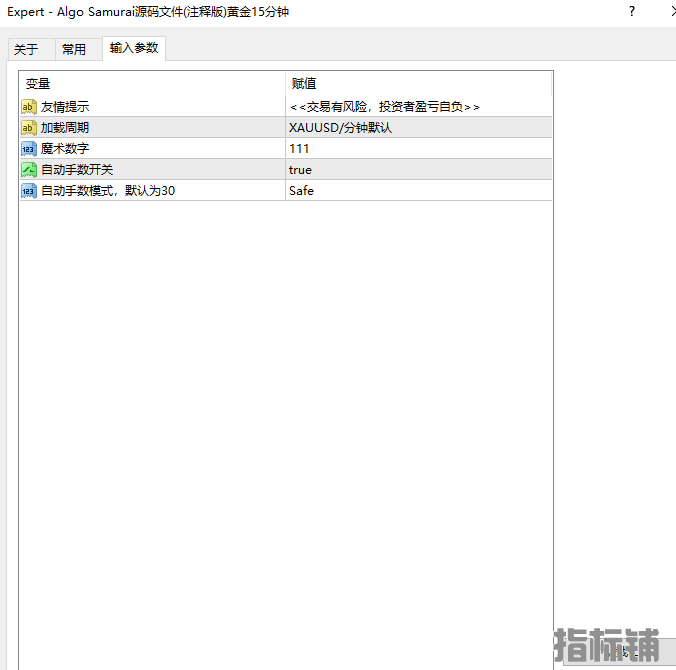Select the 魔术数字 variable name
Screen dimensions: 676x670
(65, 149)
